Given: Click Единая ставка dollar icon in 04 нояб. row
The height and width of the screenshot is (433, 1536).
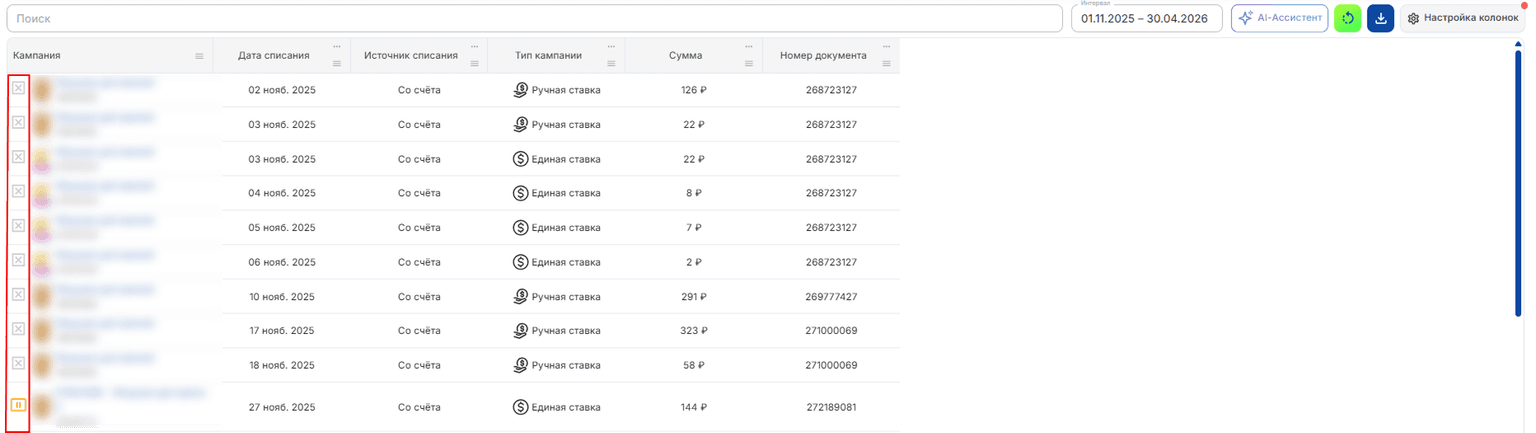Looking at the screenshot, I should tap(520, 193).
